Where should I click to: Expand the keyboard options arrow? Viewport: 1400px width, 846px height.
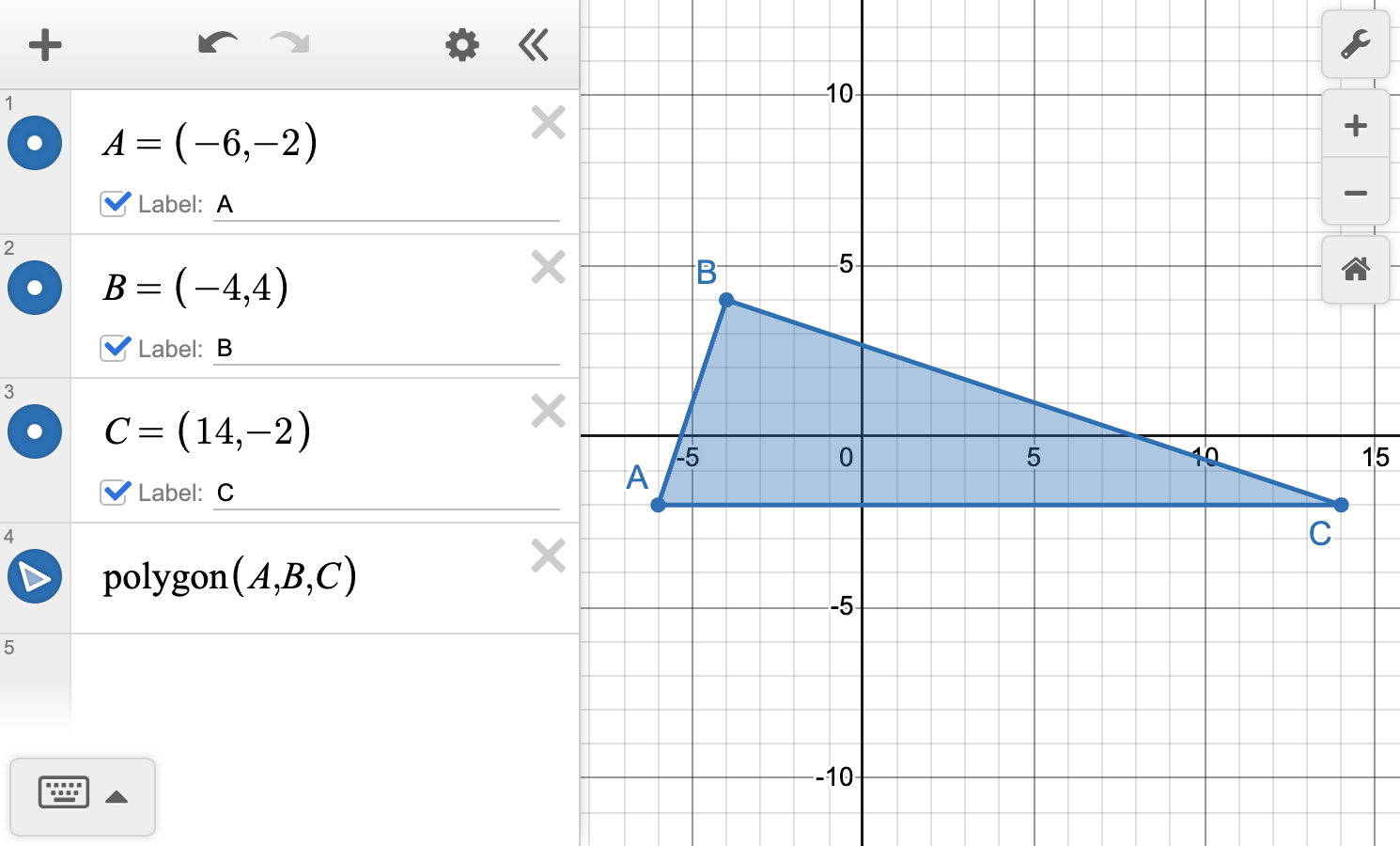tap(116, 796)
